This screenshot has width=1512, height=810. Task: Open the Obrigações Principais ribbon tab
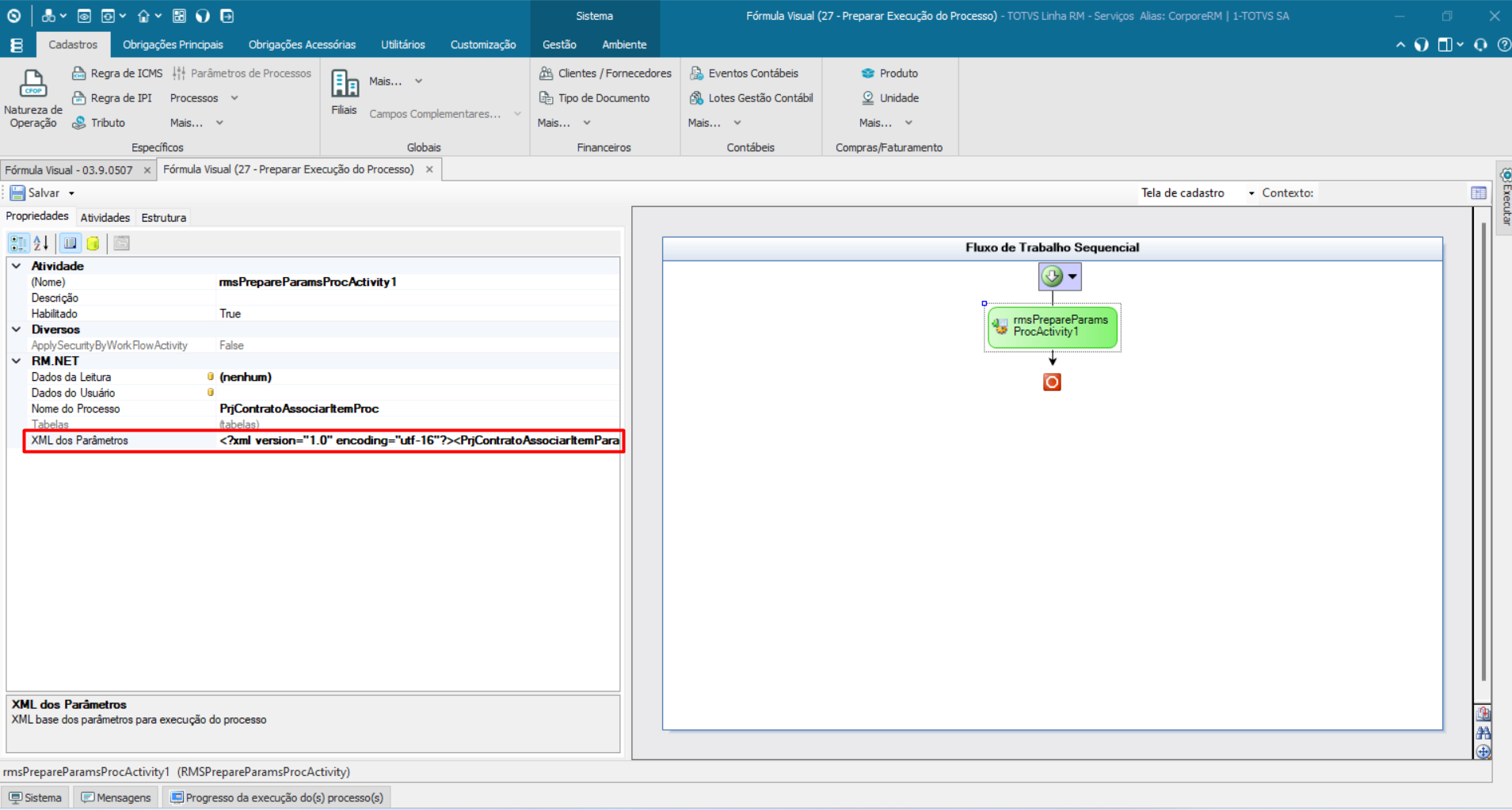pos(173,45)
